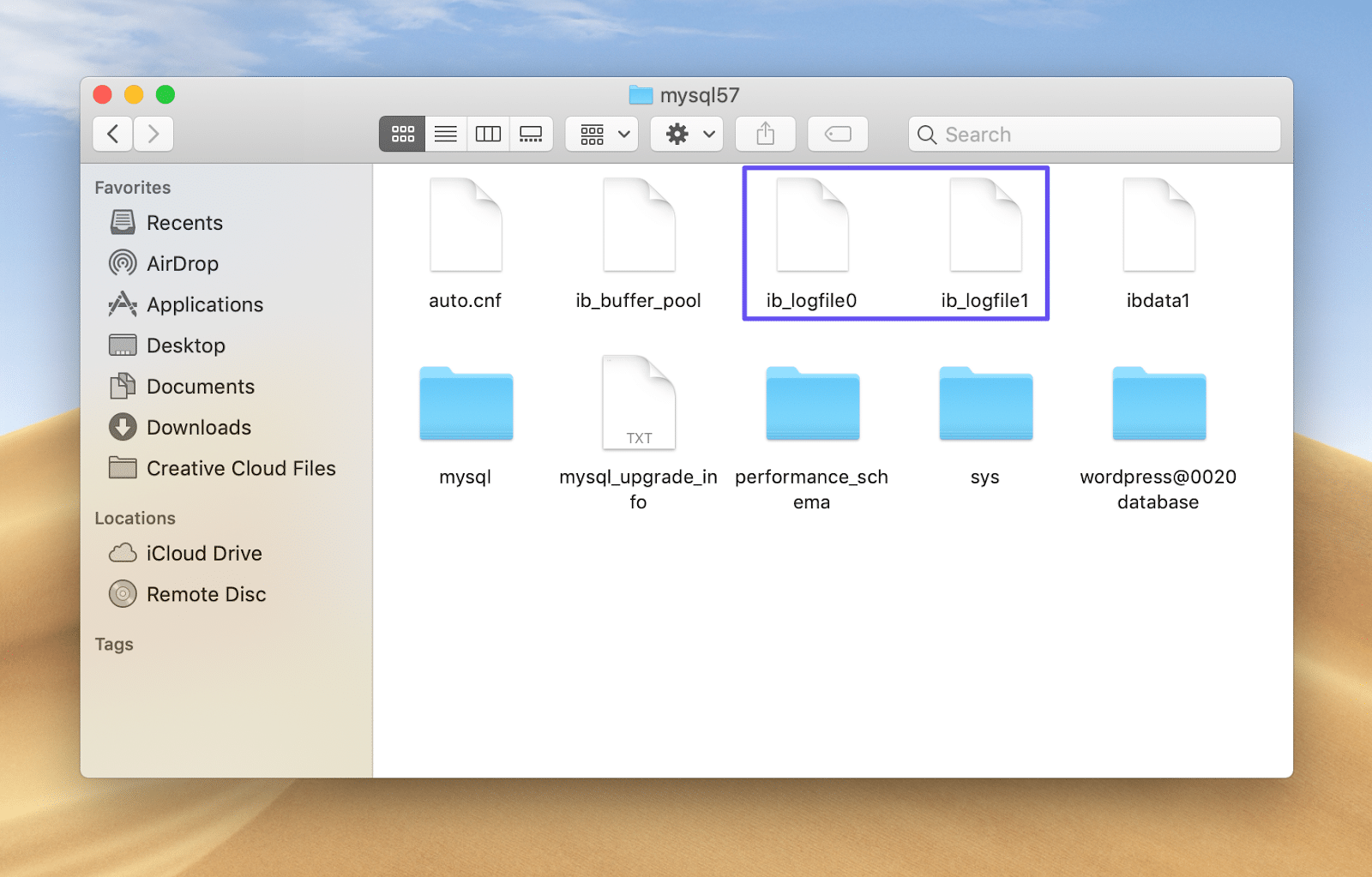Open Downloads from the sidebar

tap(198, 427)
